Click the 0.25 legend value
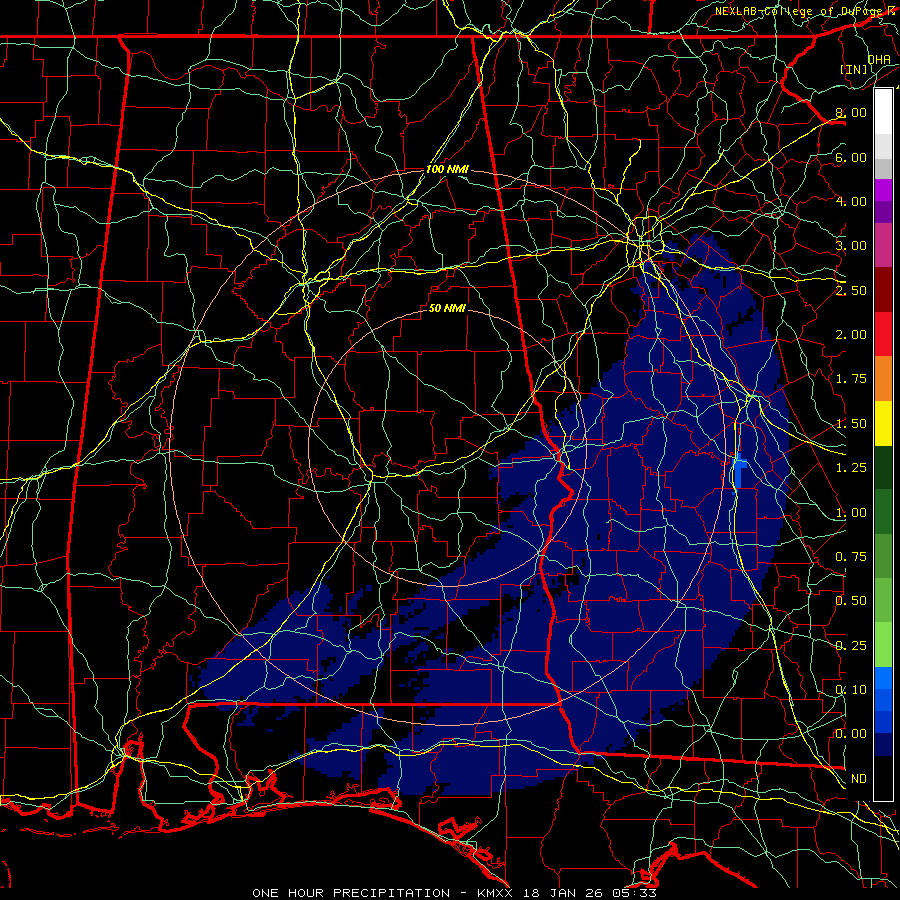Viewport: 900px width, 900px height. (851, 646)
